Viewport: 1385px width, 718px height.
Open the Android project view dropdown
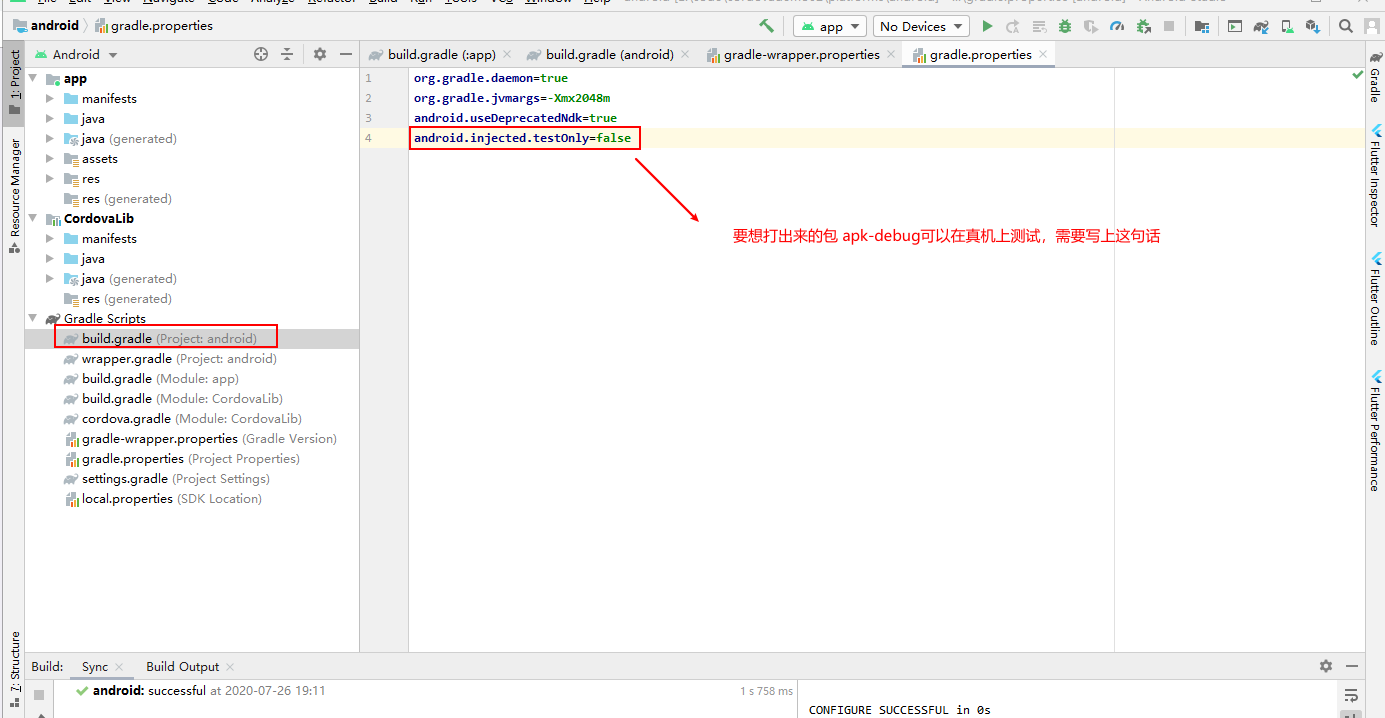[76, 54]
